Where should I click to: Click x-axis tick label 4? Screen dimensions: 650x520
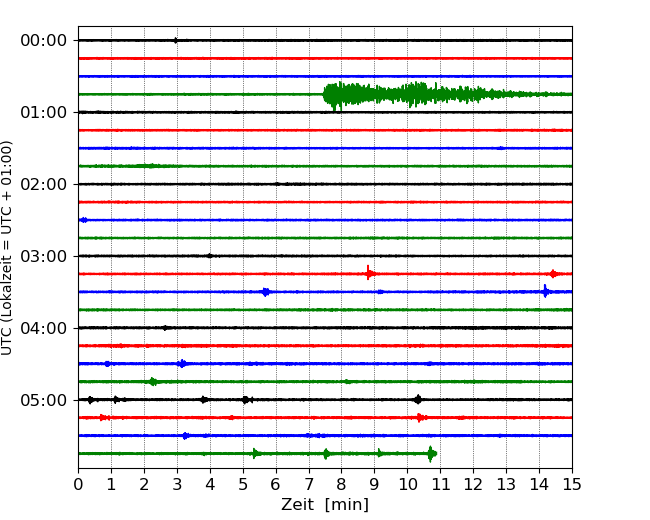click(210, 484)
